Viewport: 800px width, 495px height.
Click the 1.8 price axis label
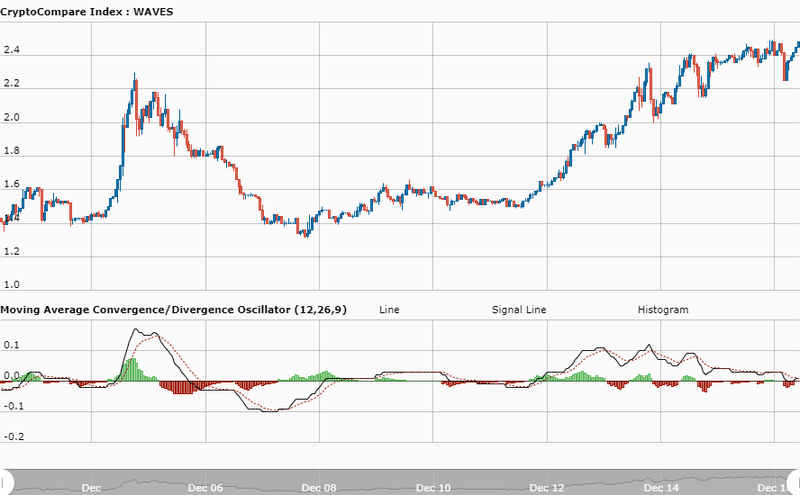point(13,151)
